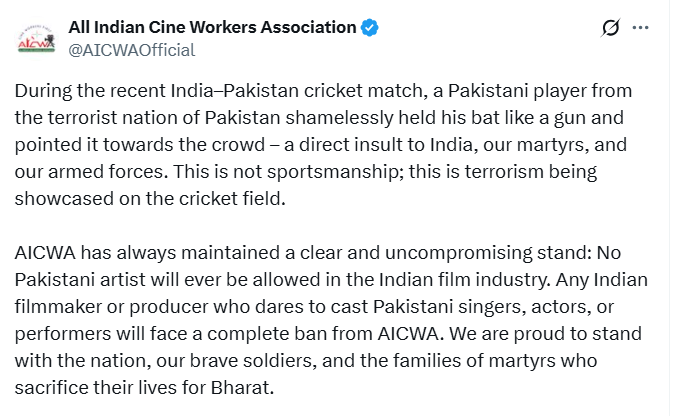Click the line starting "Pakistani artist will ever"

327,280
